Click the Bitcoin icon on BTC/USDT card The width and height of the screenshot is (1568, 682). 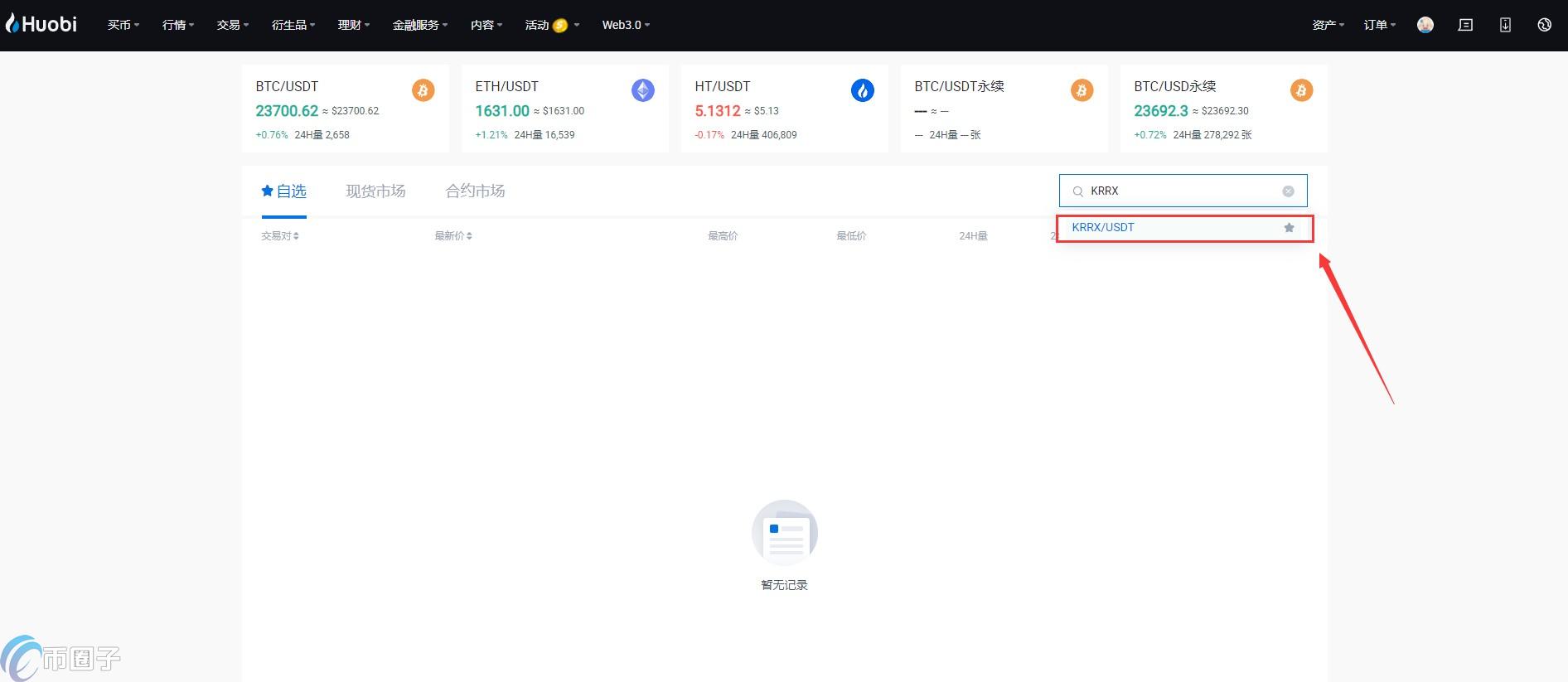pos(423,90)
